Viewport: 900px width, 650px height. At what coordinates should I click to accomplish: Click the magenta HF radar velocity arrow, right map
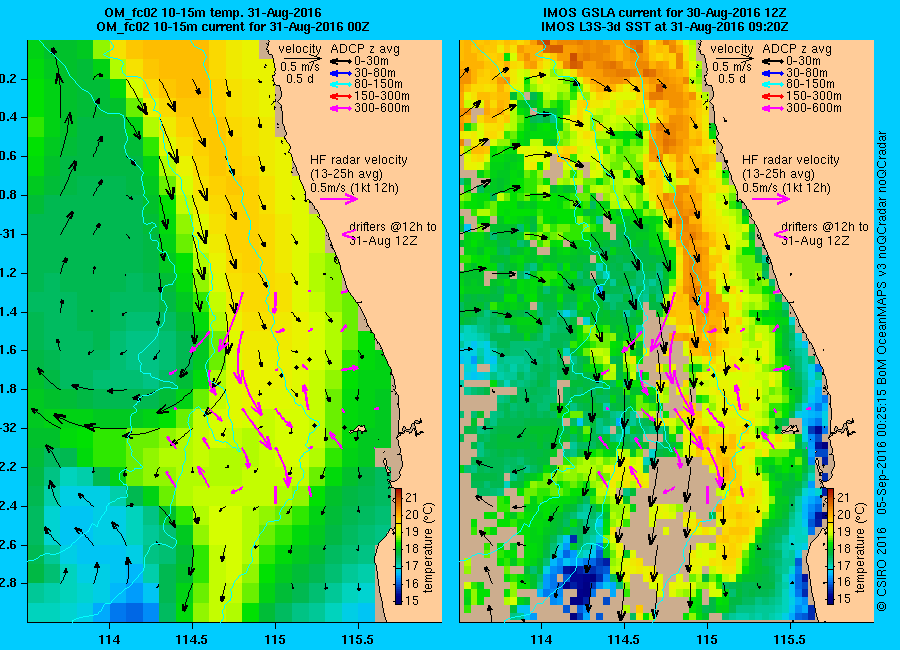click(771, 199)
